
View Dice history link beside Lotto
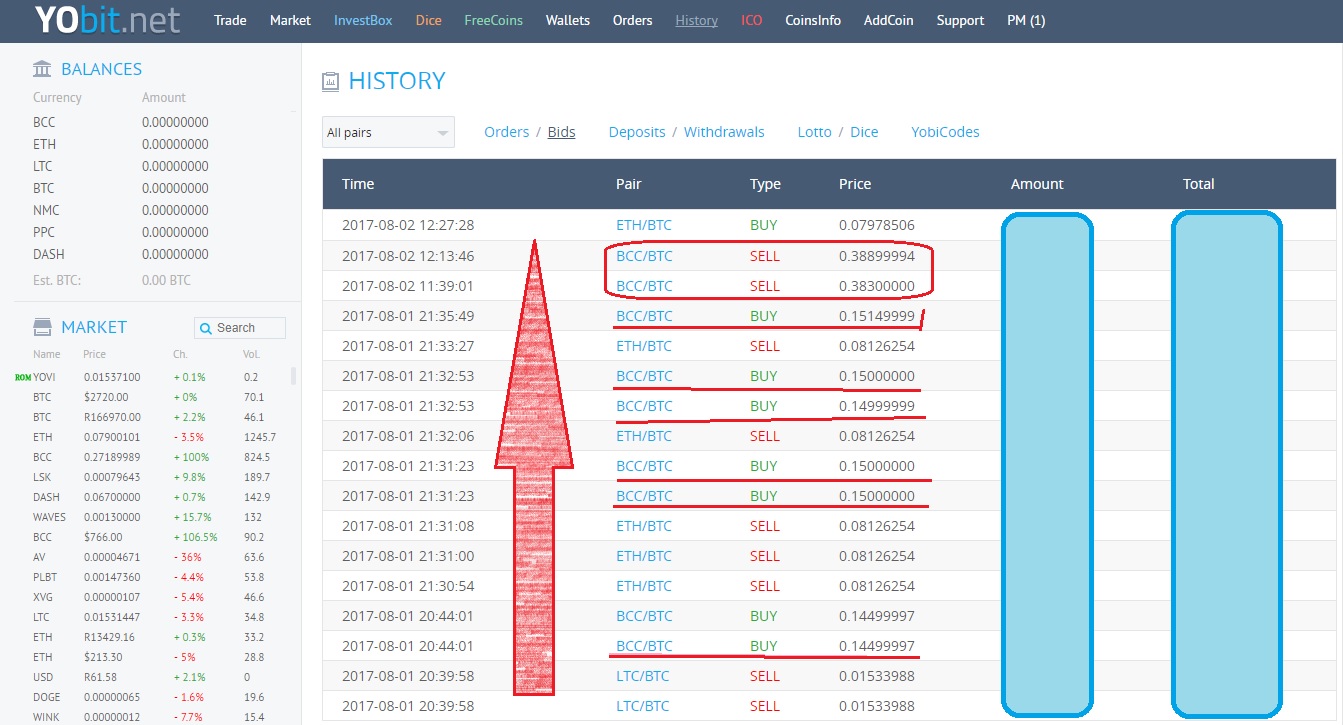coord(864,132)
